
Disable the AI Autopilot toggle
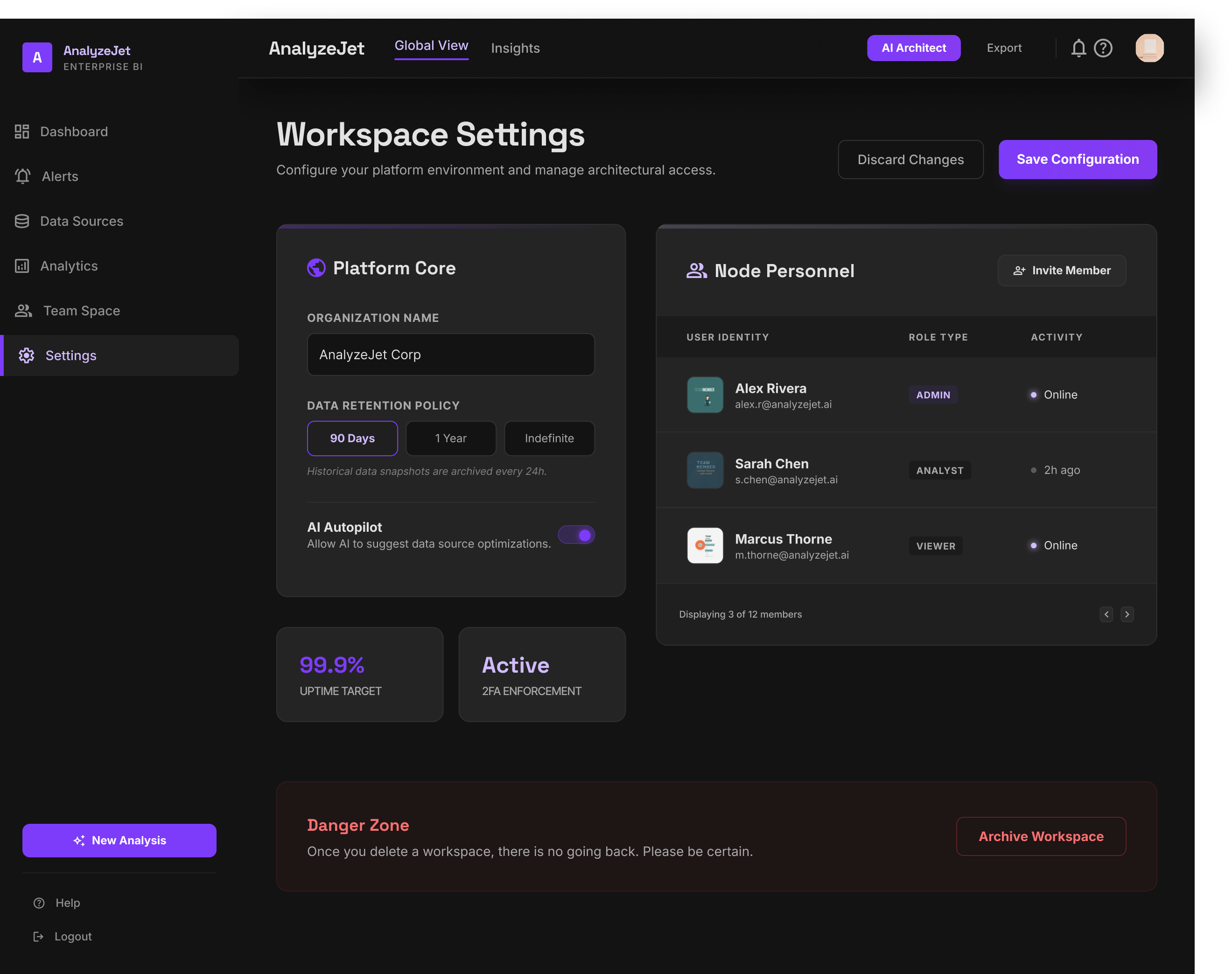(x=576, y=535)
